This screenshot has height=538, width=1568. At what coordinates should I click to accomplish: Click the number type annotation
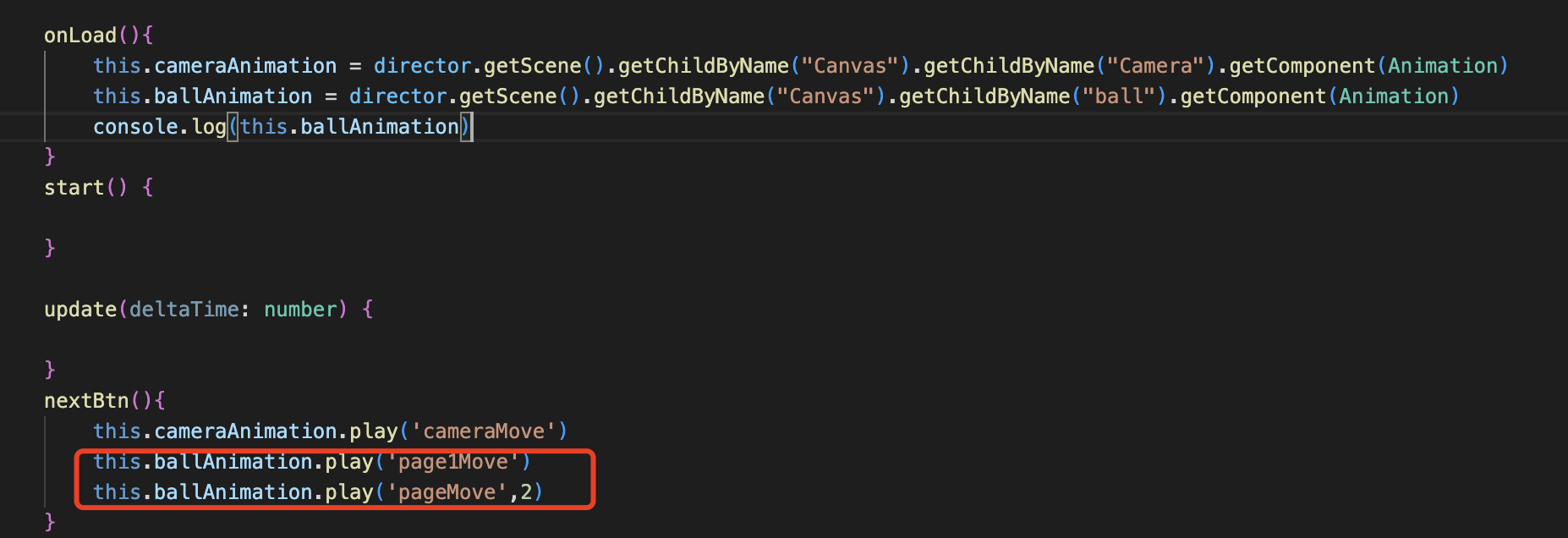300,310
